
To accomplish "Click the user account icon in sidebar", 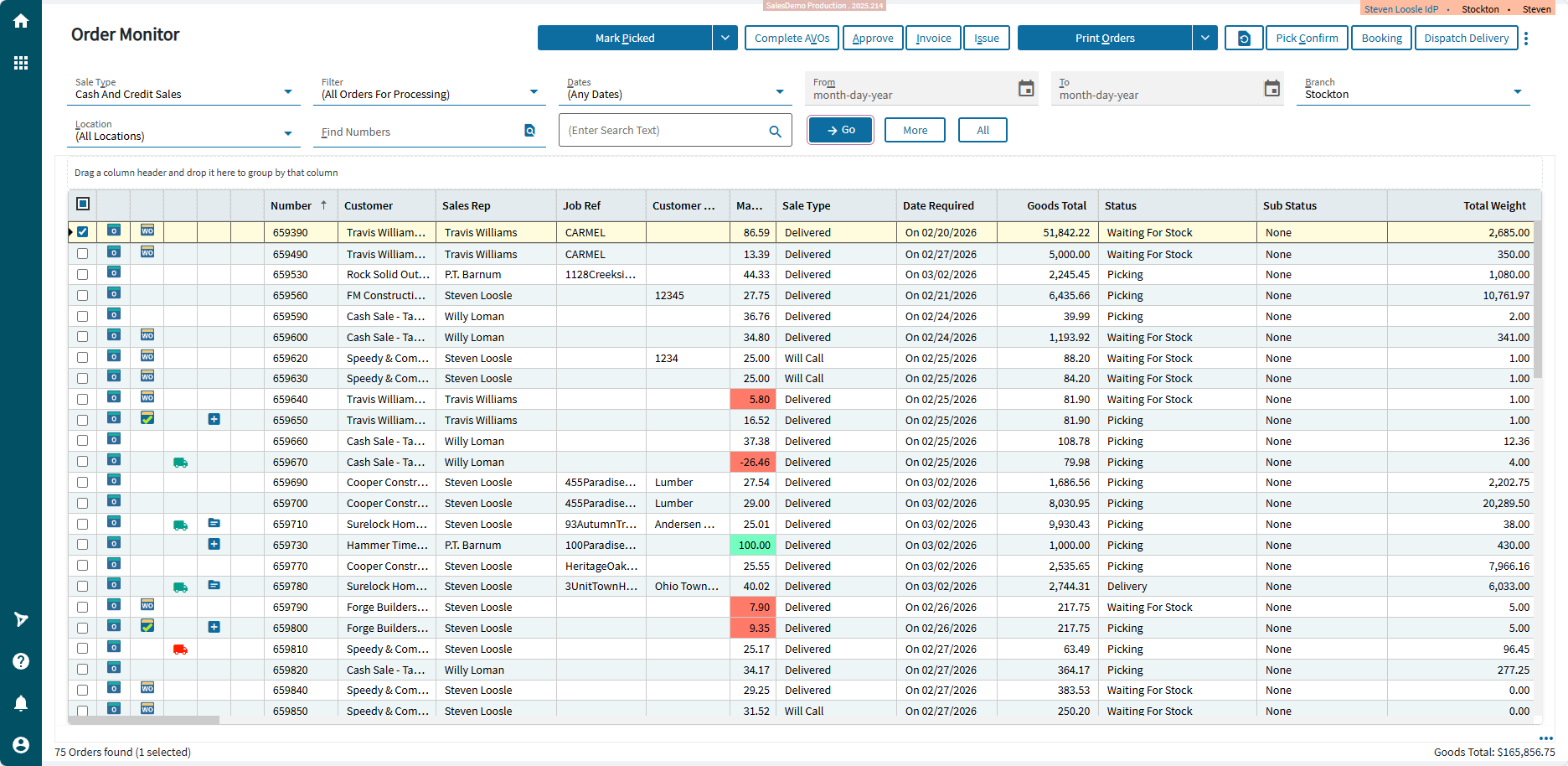I will click(21, 745).
